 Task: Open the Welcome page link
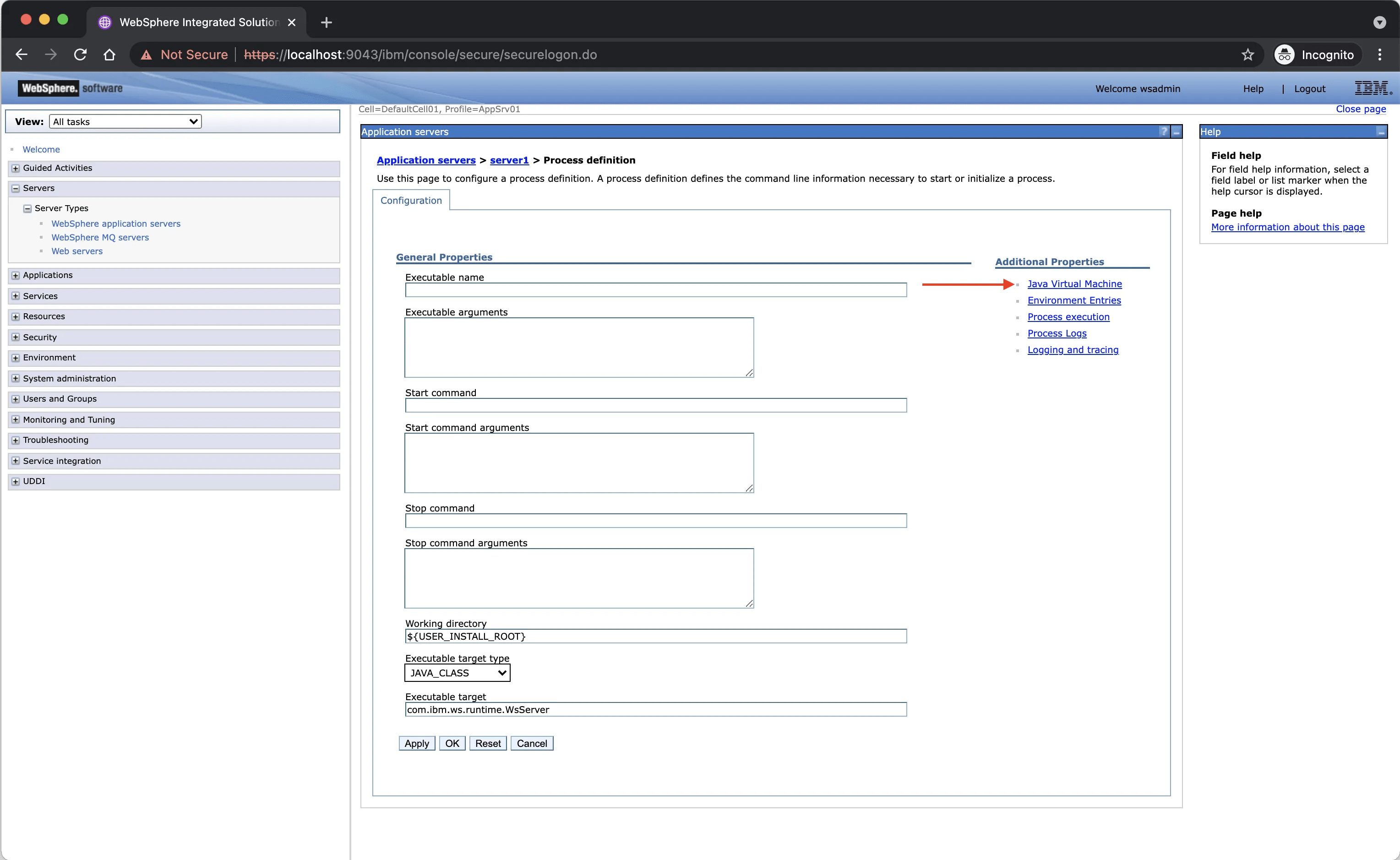coord(41,149)
